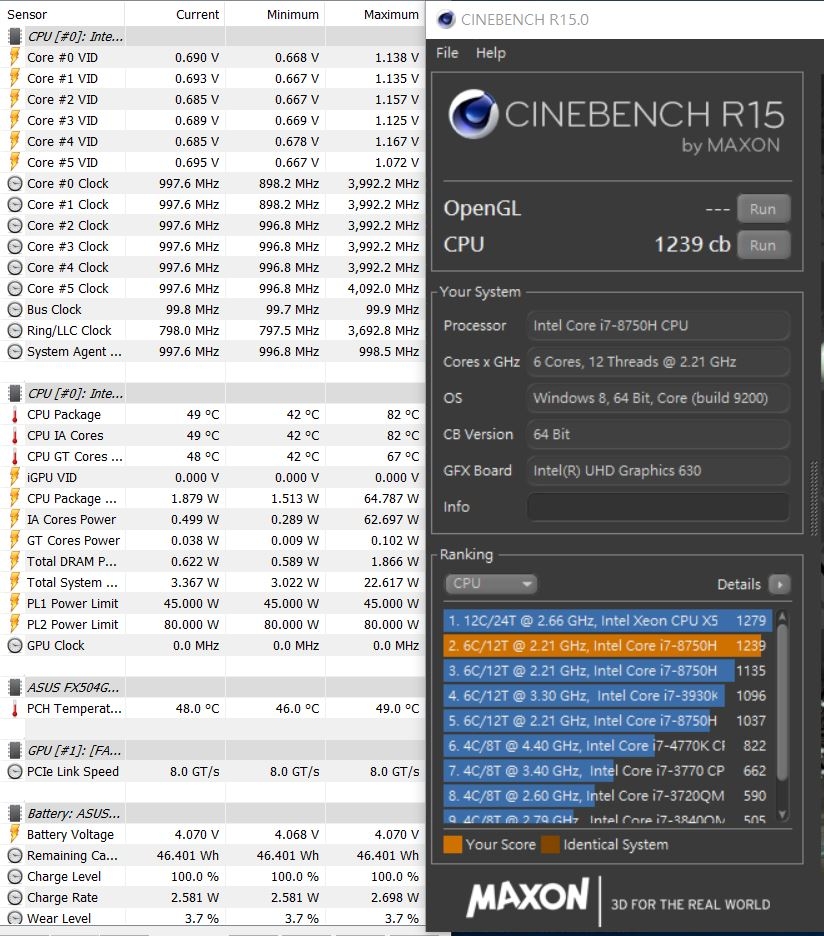Viewport: 824px width, 936px height.
Task: Run the CPU benchmark
Action: click(763, 245)
